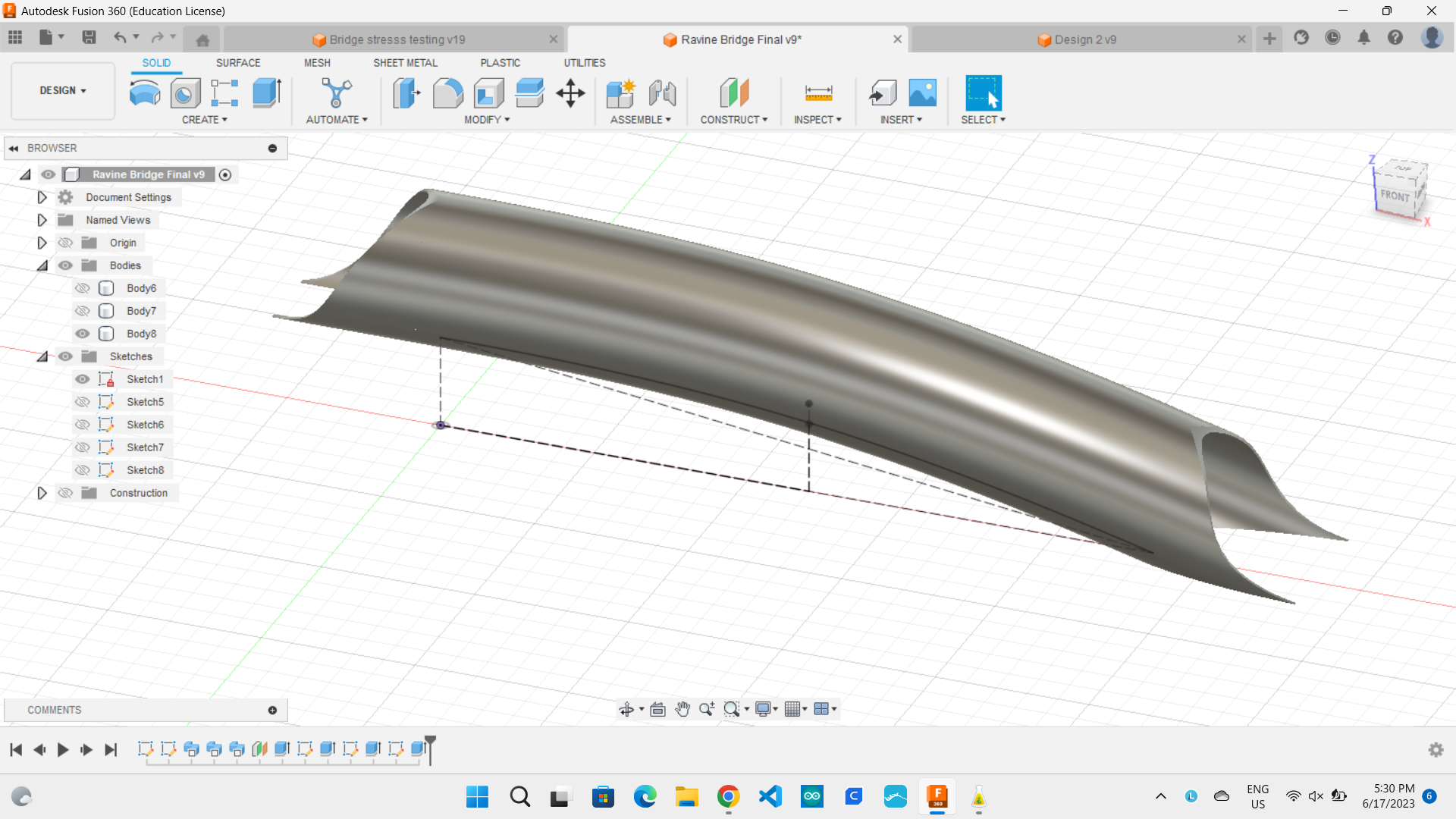Switch to the SHEET METAL tab
1456x819 pixels.
point(406,63)
